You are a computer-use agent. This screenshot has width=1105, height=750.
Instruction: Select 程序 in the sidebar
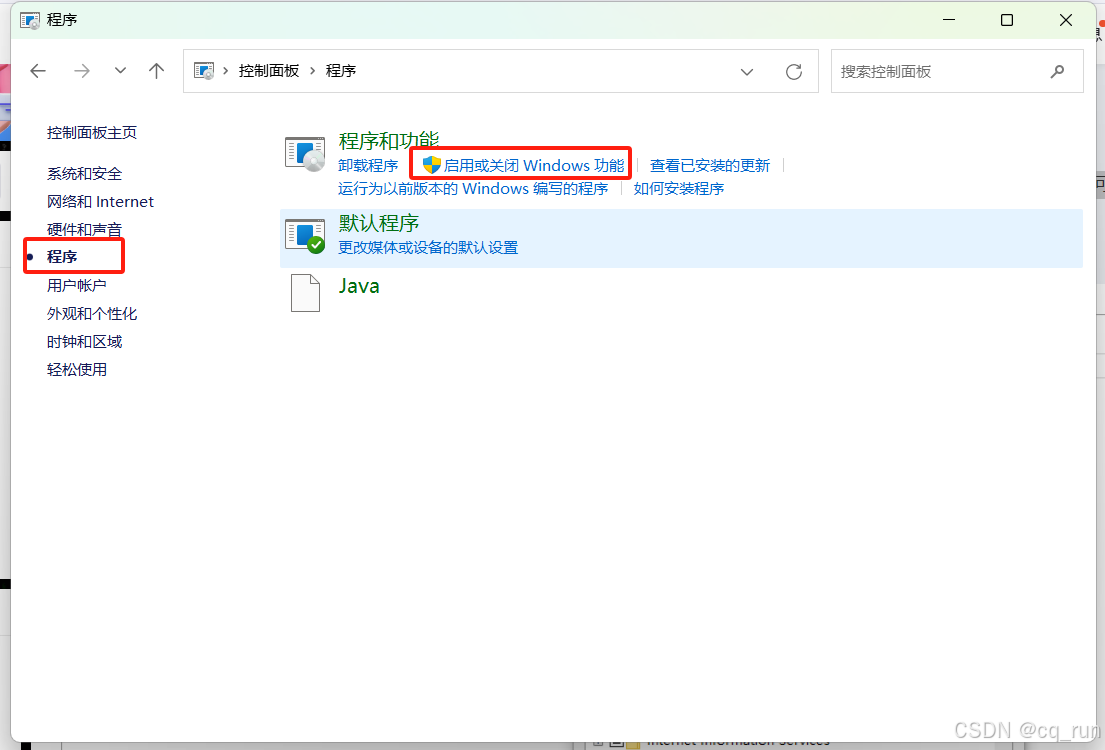click(x=62, y=257)
